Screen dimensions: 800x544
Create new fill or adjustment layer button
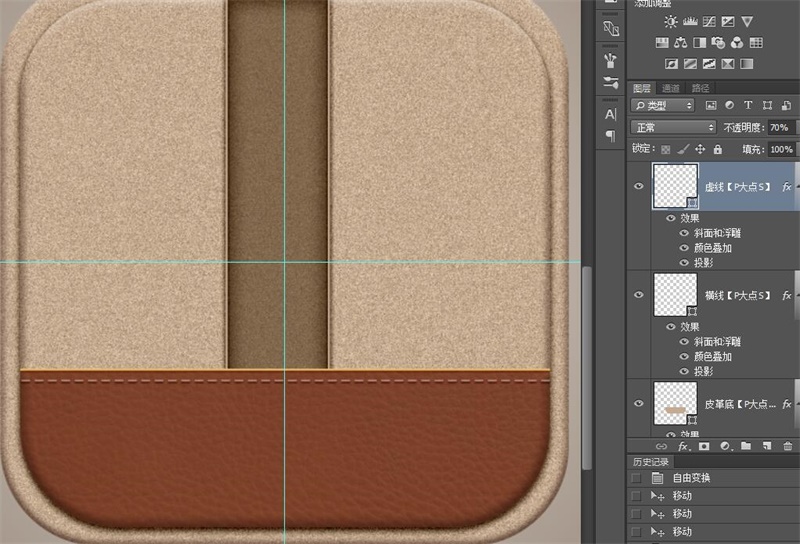click(x=726, y=446)
